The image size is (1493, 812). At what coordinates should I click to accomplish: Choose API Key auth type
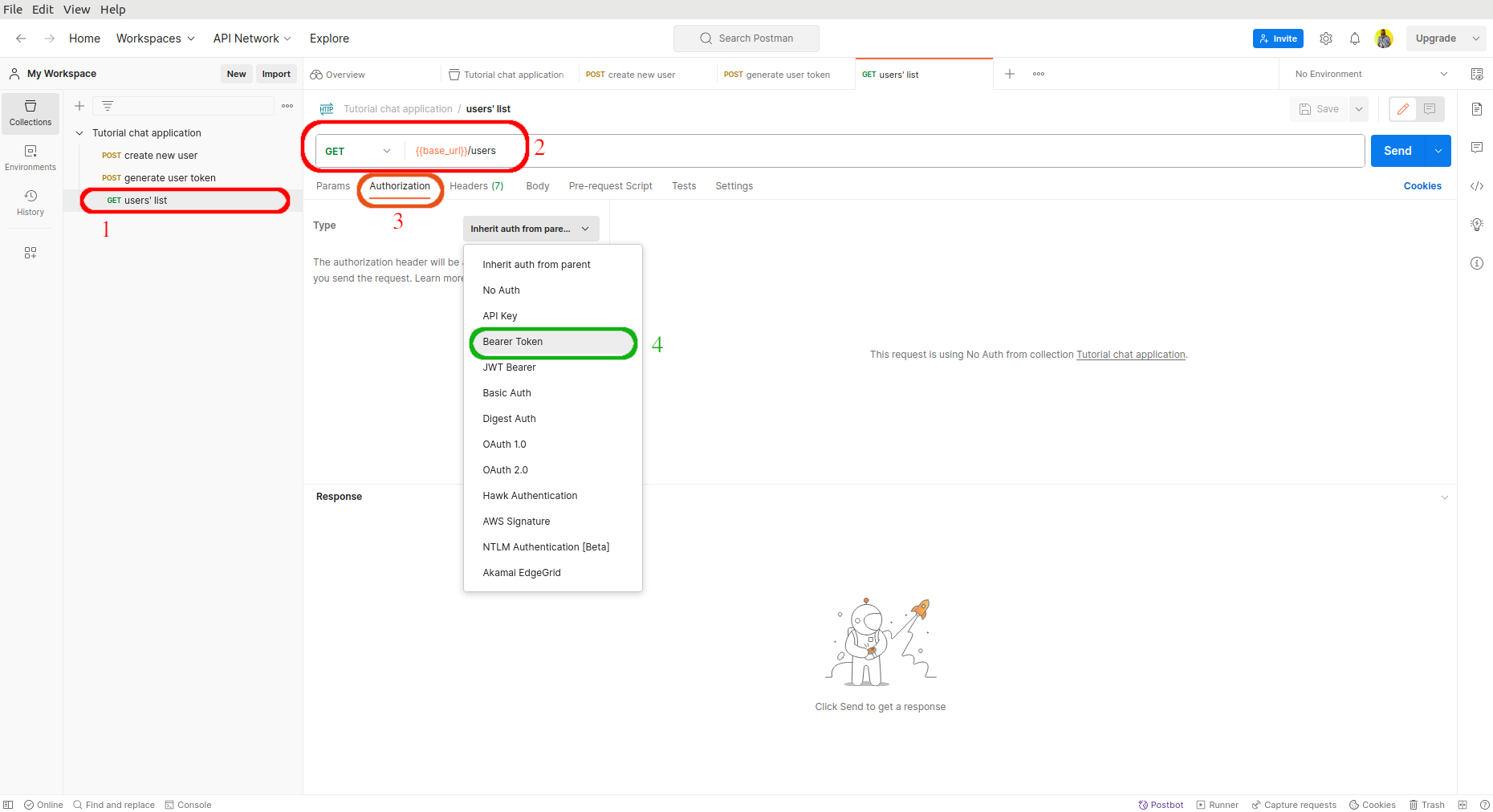(x=552, y=316)
